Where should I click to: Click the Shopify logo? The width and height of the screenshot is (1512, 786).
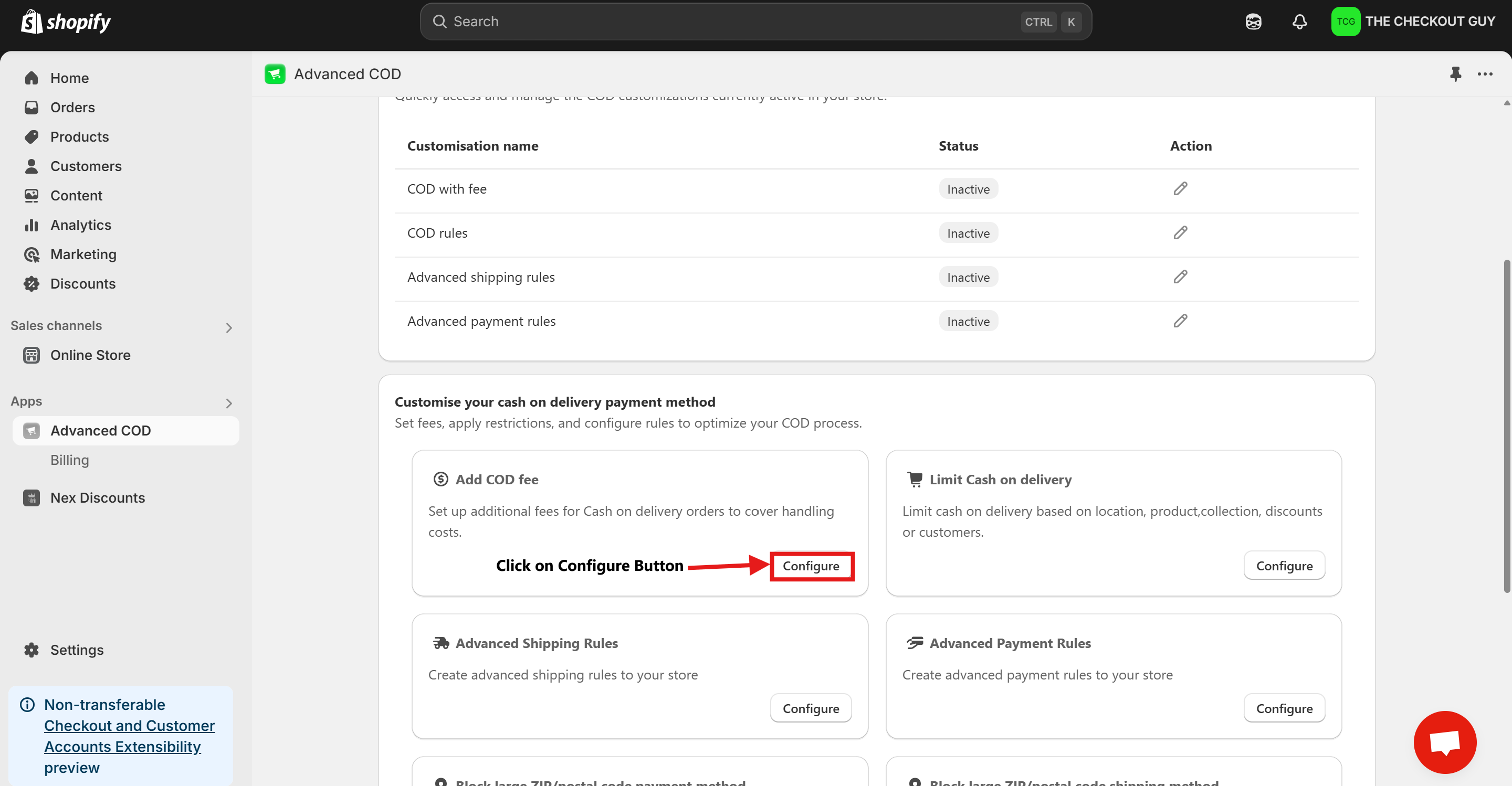pos(65,21)
